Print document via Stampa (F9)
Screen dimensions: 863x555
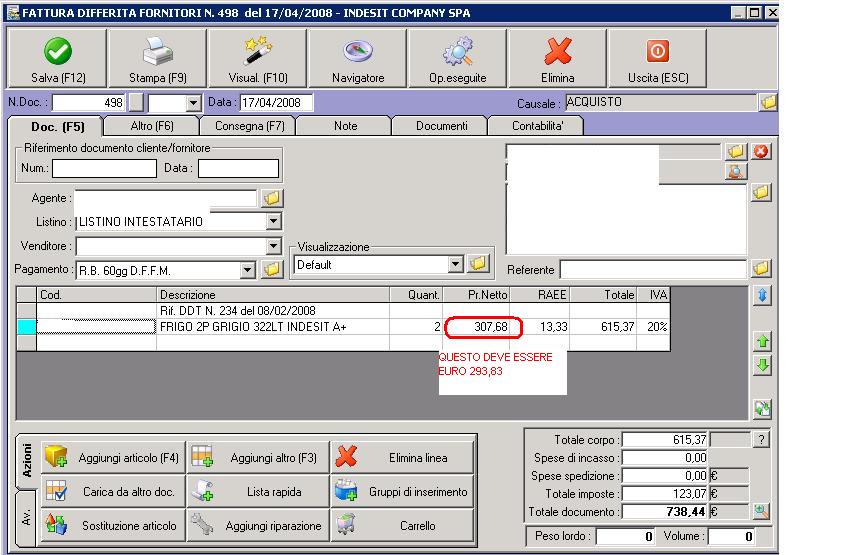[x=157, y=58]
